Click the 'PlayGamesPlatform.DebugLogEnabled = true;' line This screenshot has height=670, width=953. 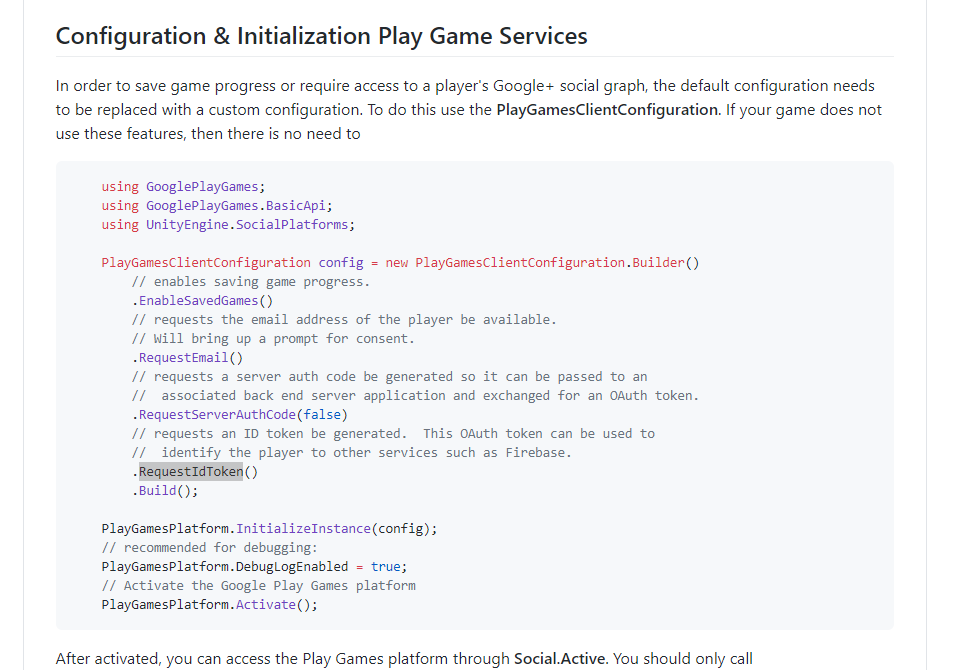(x=254, y=567)
